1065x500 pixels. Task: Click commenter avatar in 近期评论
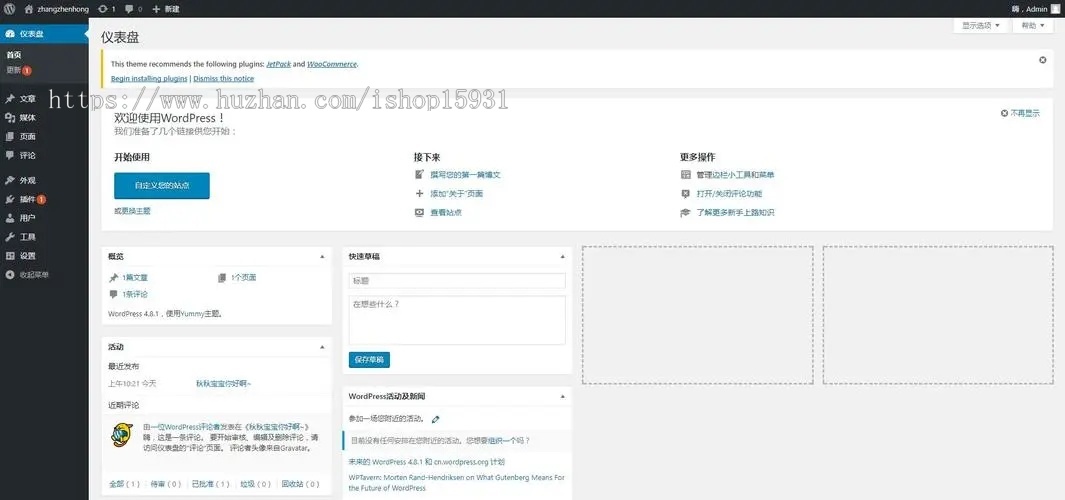[x=122, y=435]
